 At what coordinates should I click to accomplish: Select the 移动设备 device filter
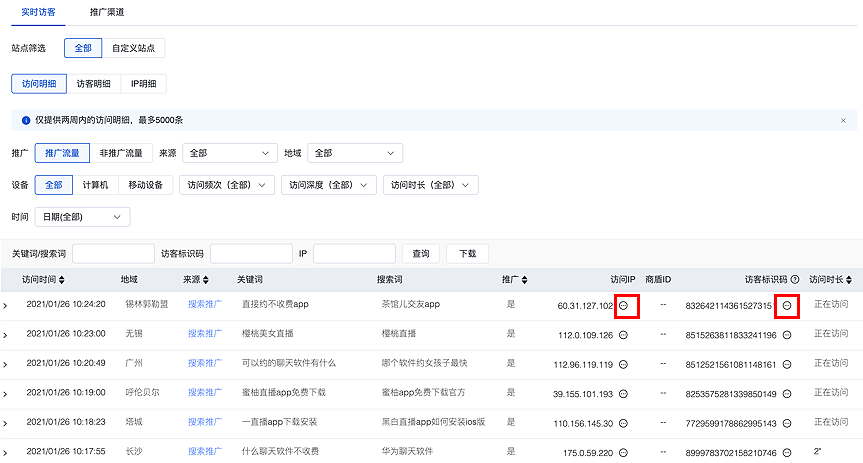139,185
